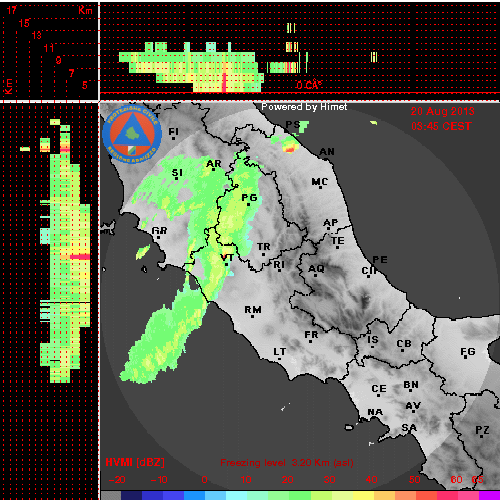Select the CE city label on the map

click(379, 389)
